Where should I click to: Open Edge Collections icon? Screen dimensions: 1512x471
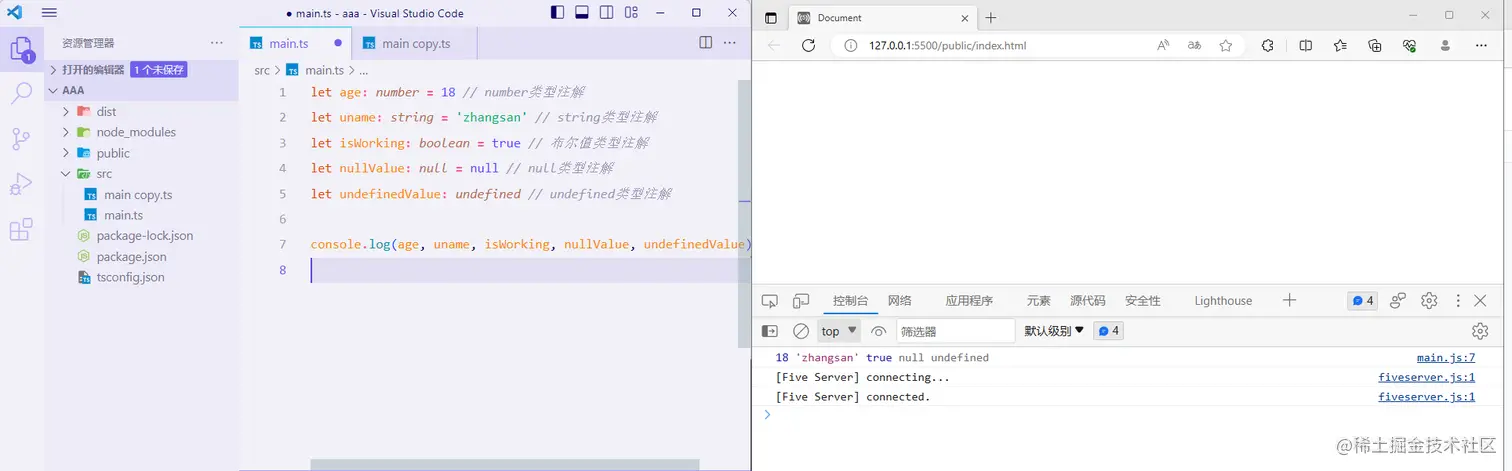pyautogui.click(x=1375, y=45)
